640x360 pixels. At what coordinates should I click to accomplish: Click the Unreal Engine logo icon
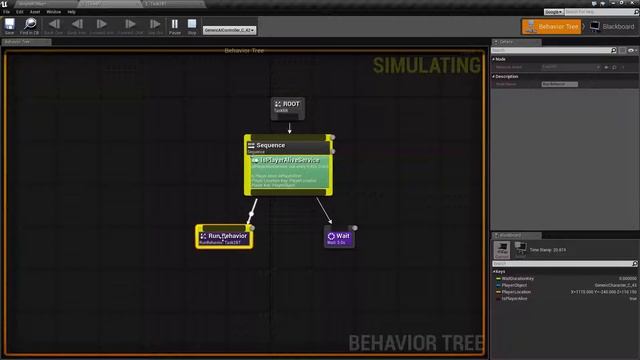4,4
